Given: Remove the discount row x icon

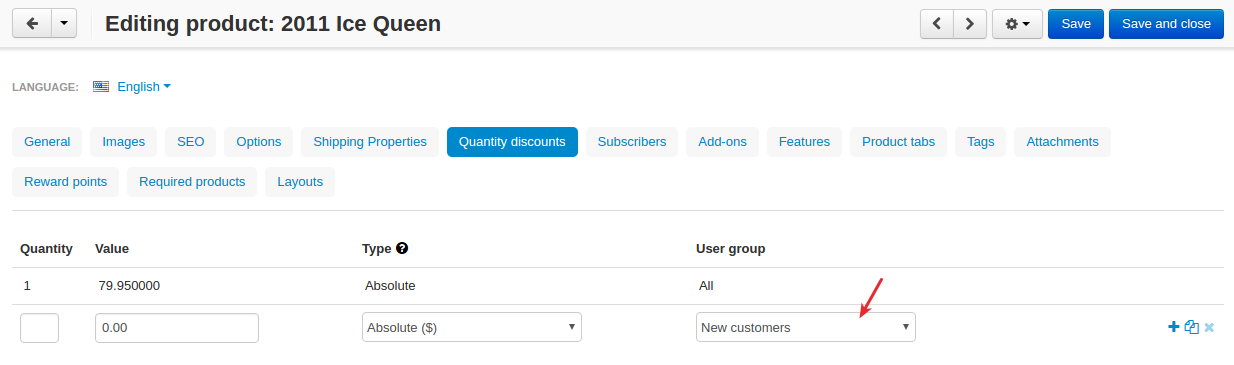Looking at the screenshot, I should point(1209,327).
